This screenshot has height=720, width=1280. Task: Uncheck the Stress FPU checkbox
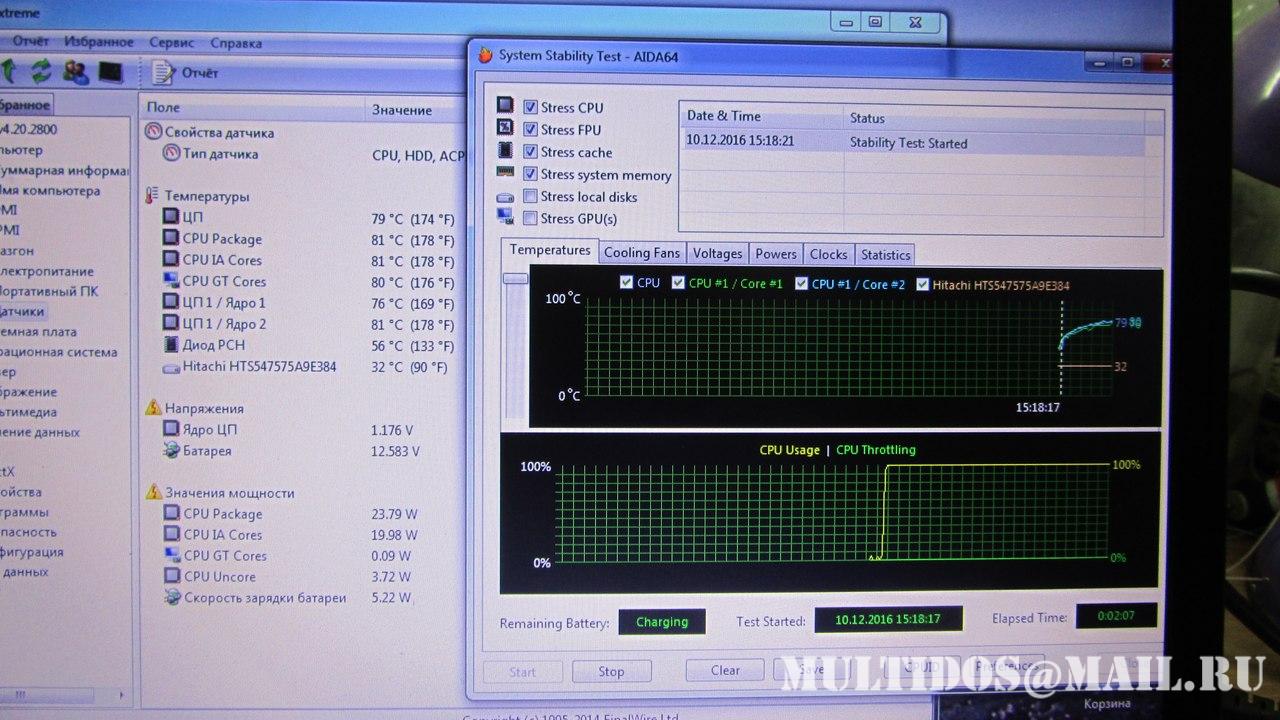[x=530, y=129]
